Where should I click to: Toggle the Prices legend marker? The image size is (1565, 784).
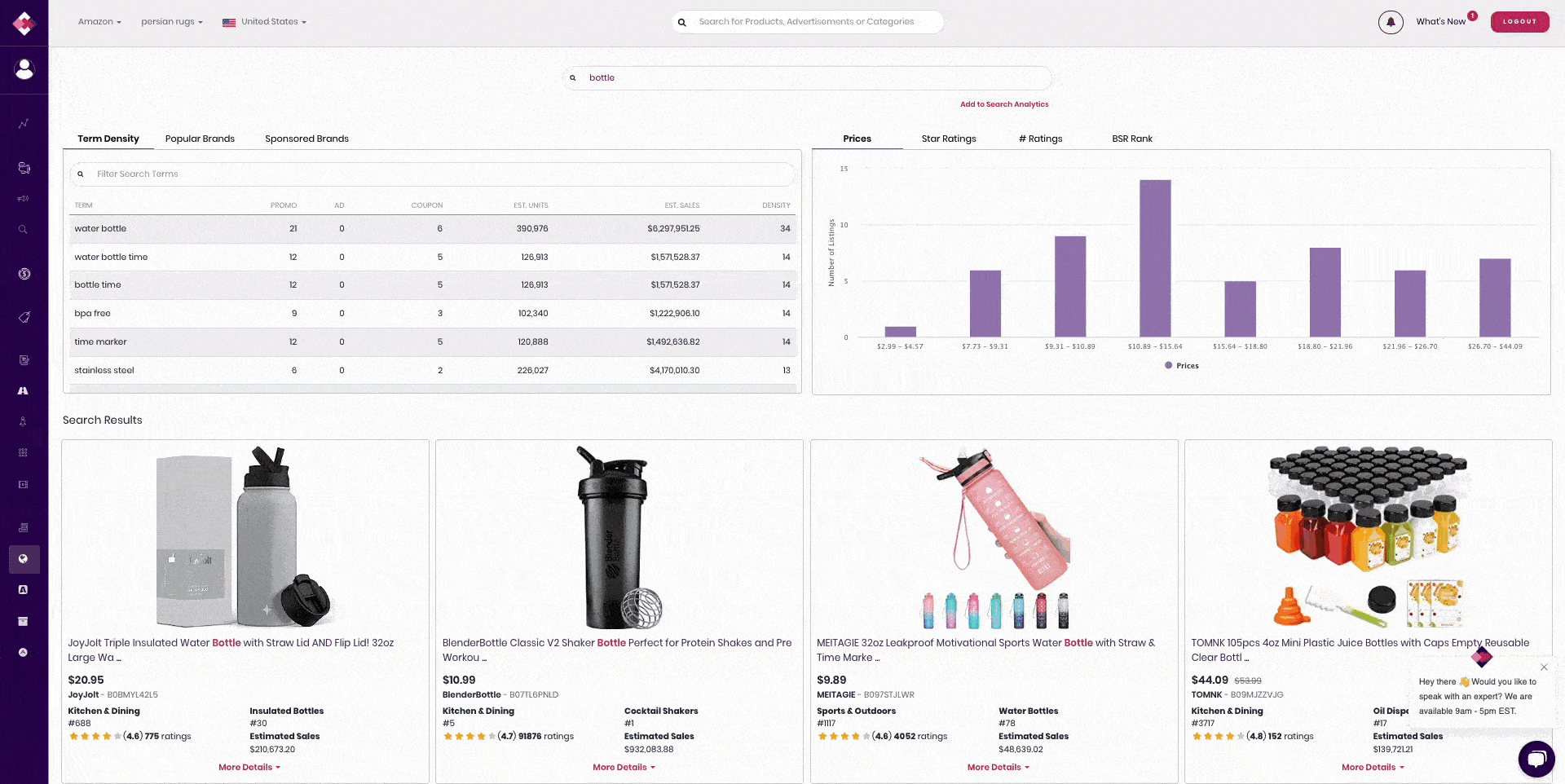[1168, 366]
